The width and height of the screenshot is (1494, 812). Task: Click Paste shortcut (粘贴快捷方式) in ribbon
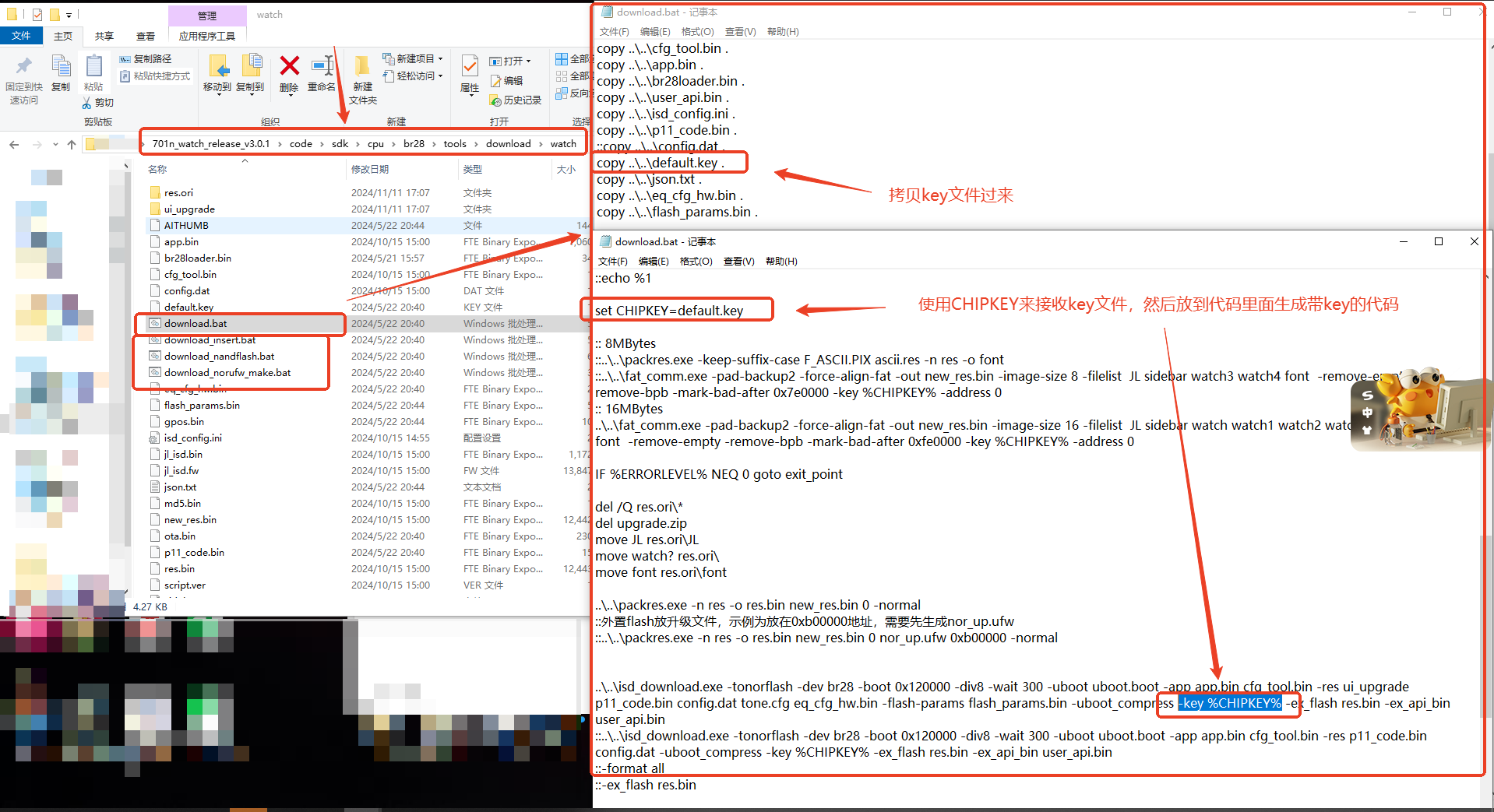pos(154,76)
